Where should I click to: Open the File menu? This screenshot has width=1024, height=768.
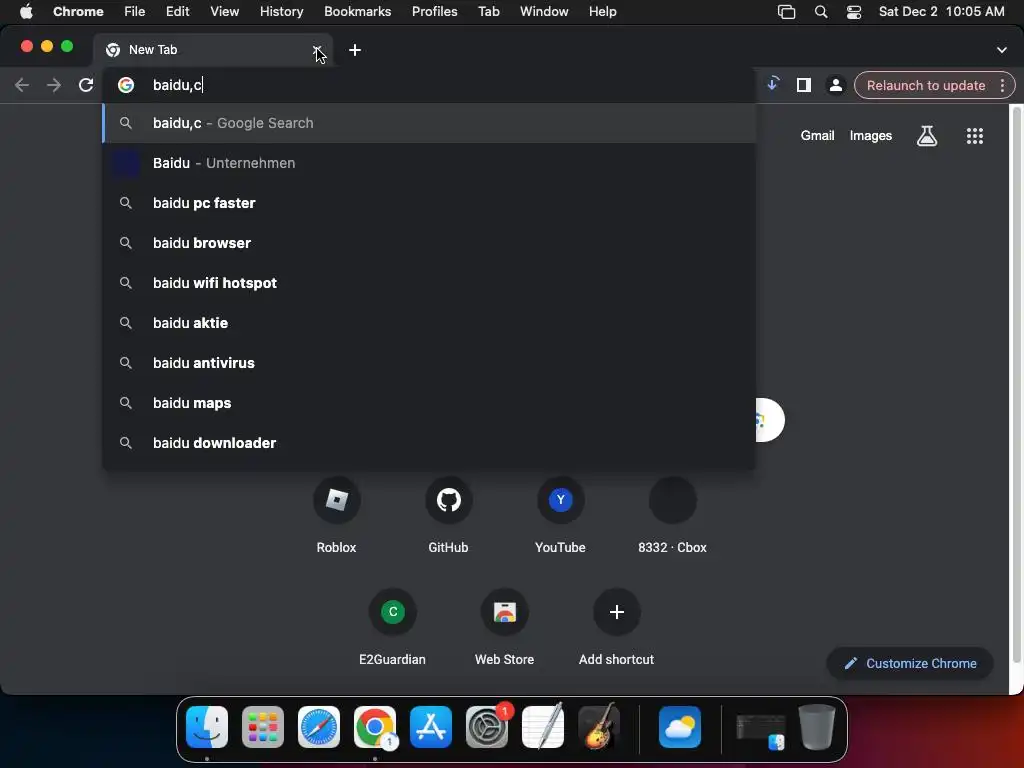(x=135, y=12)
